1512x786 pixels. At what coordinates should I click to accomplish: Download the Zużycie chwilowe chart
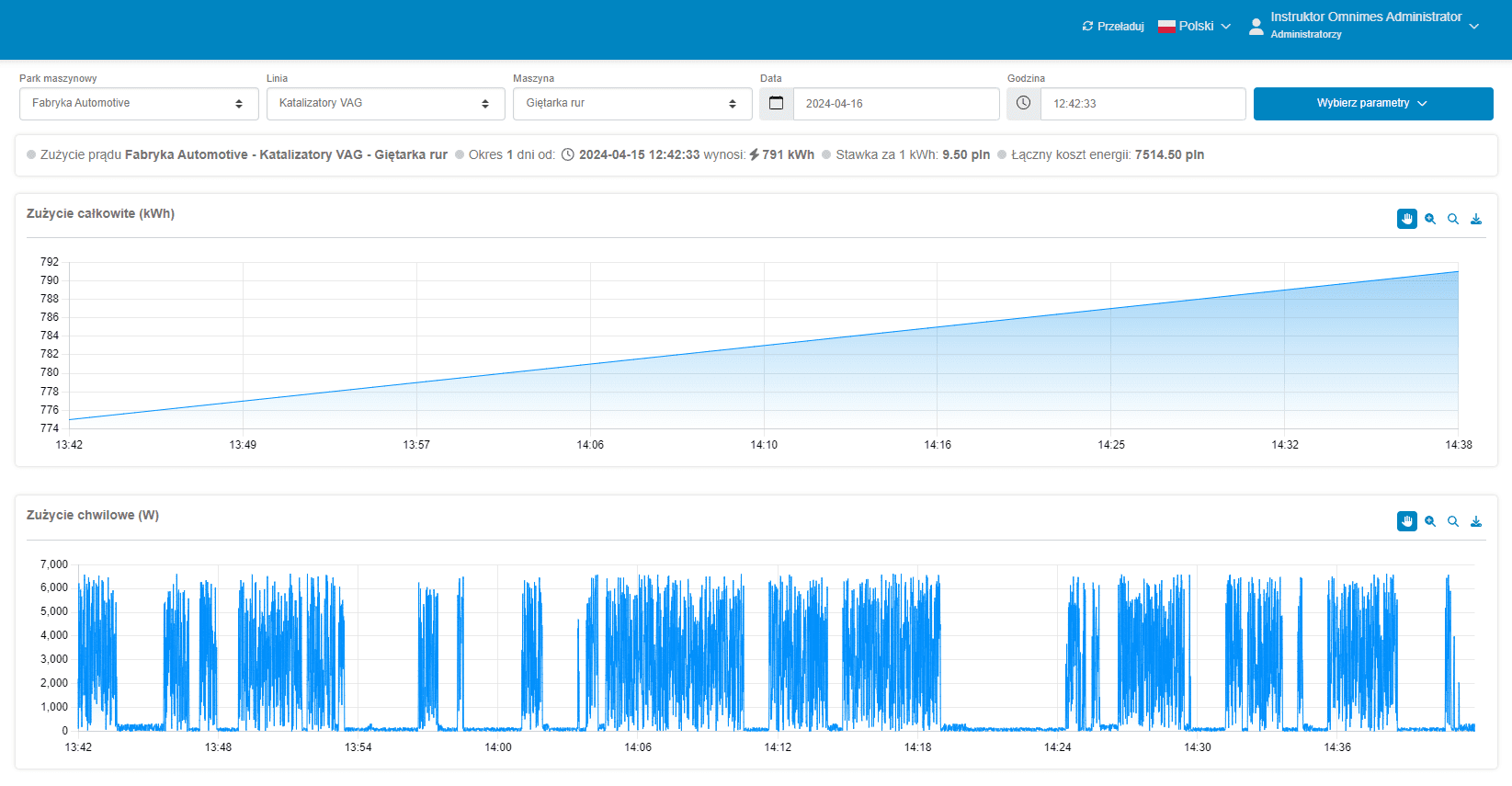(x=1476, y=521)
